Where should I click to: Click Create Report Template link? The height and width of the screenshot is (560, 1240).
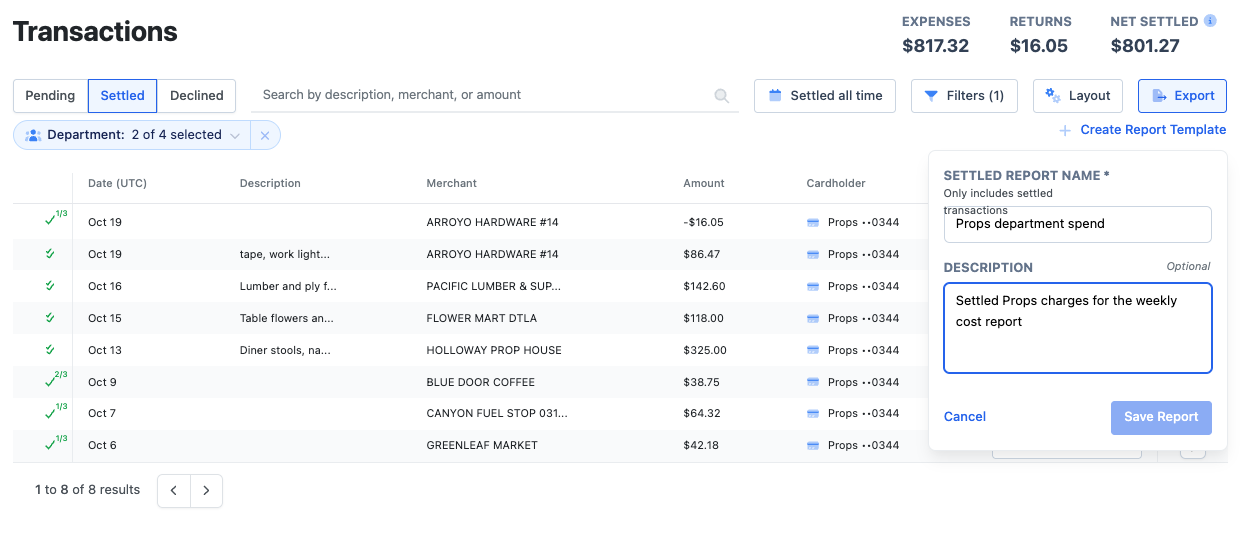(x=1143, y=130)
